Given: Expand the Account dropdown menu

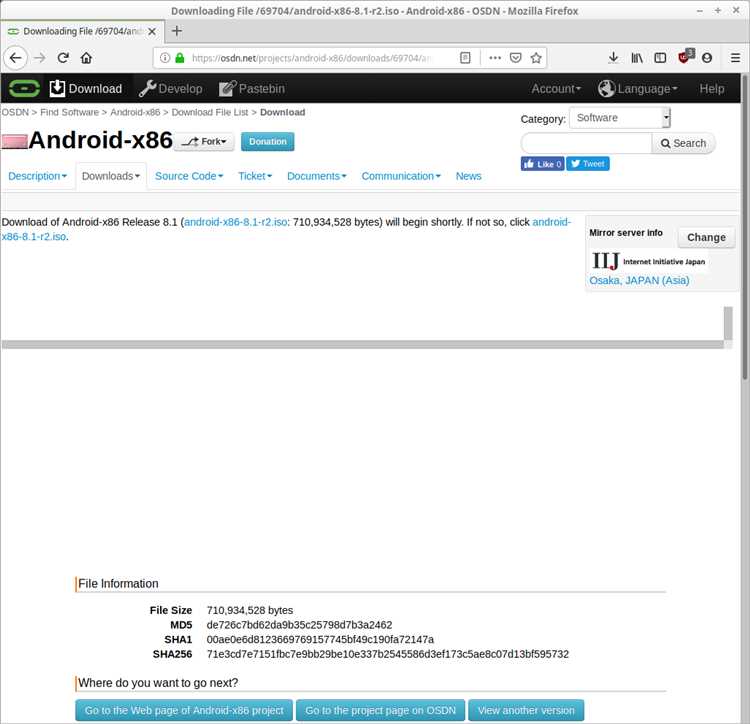Looking at the screenshot, I should [x=556, y=88].
